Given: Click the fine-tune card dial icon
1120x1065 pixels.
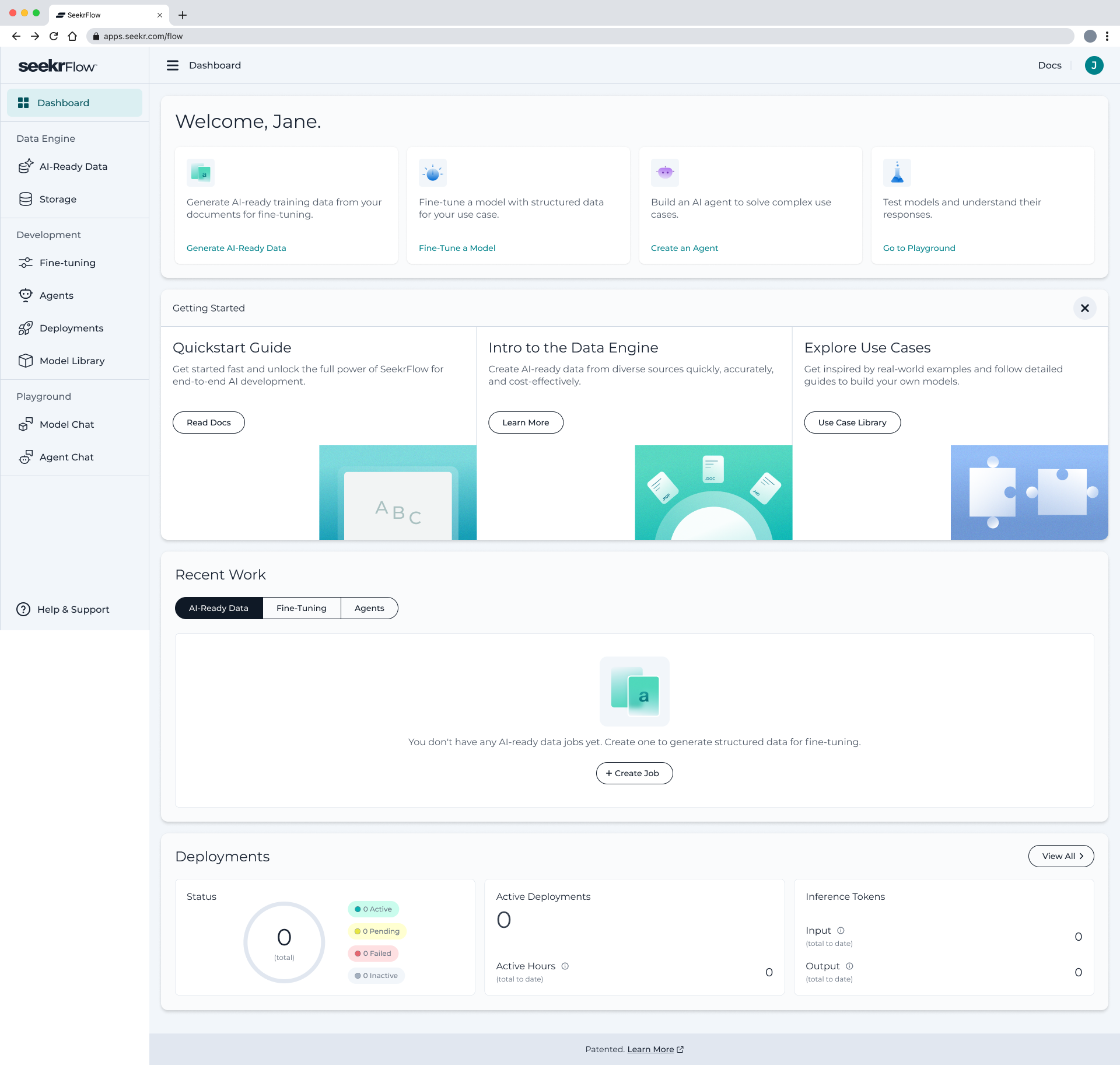Looking at the screenshot, I should click(x=433, y=173).
